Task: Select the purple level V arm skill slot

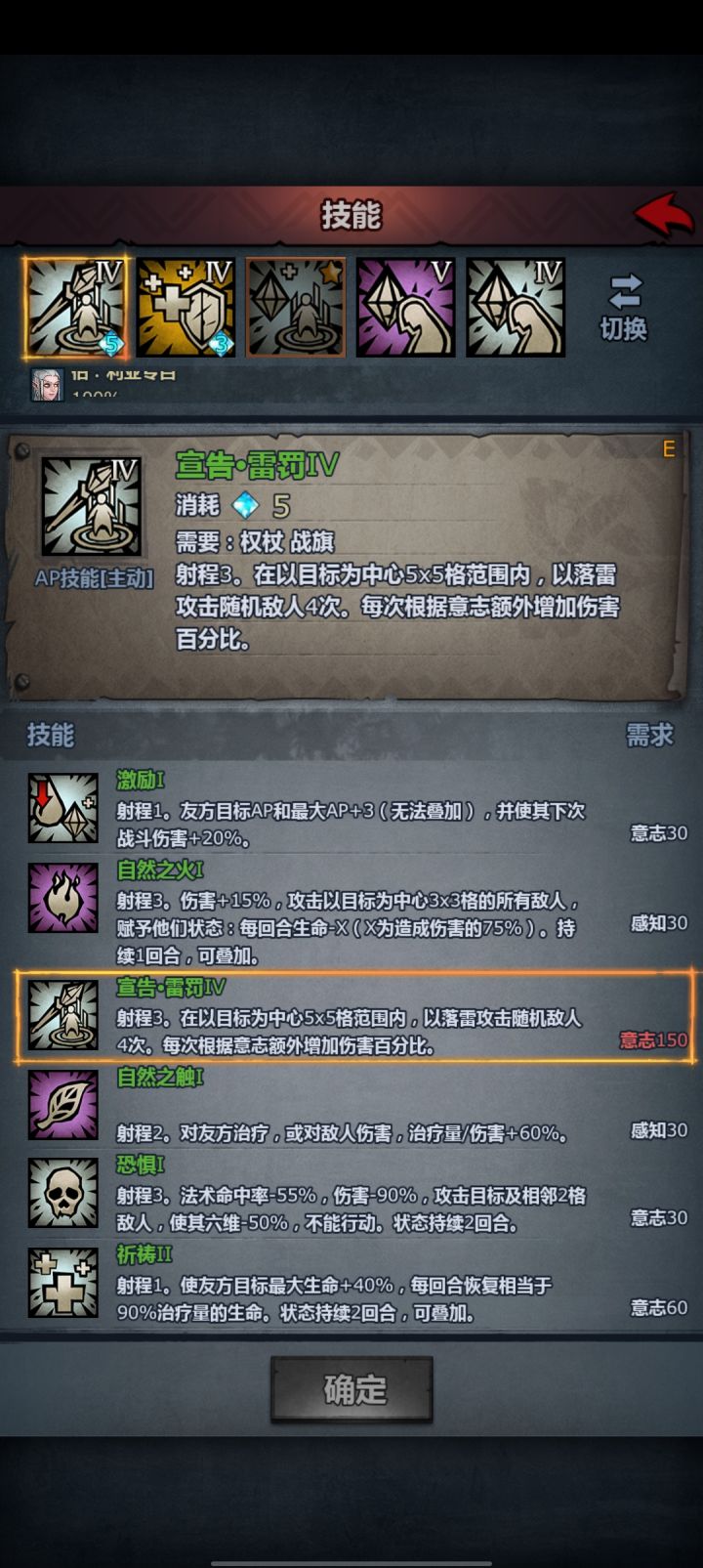Action: tap(406, 308)
